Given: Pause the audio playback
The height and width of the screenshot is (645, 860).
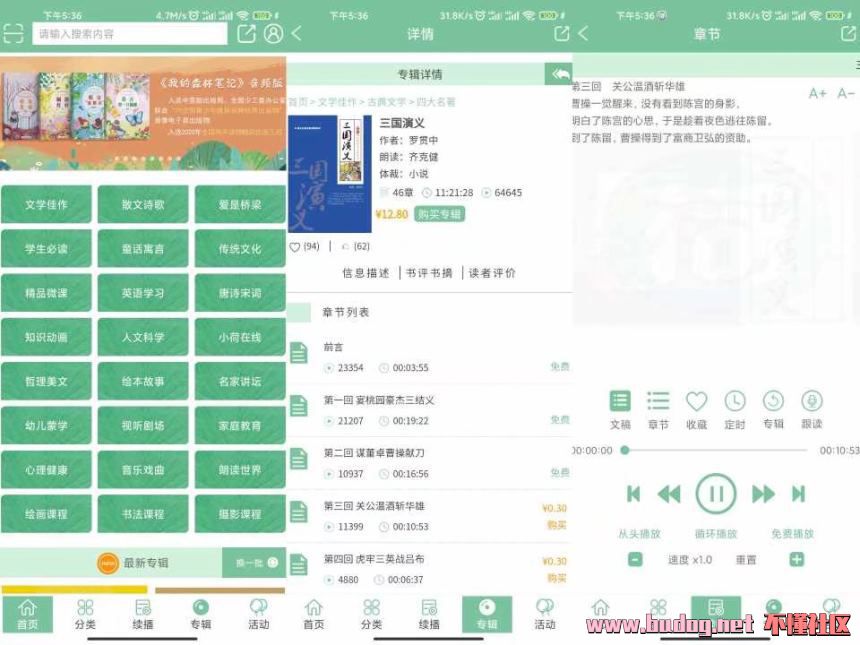Looking at the screenshot, I should (x=716, y=494).
